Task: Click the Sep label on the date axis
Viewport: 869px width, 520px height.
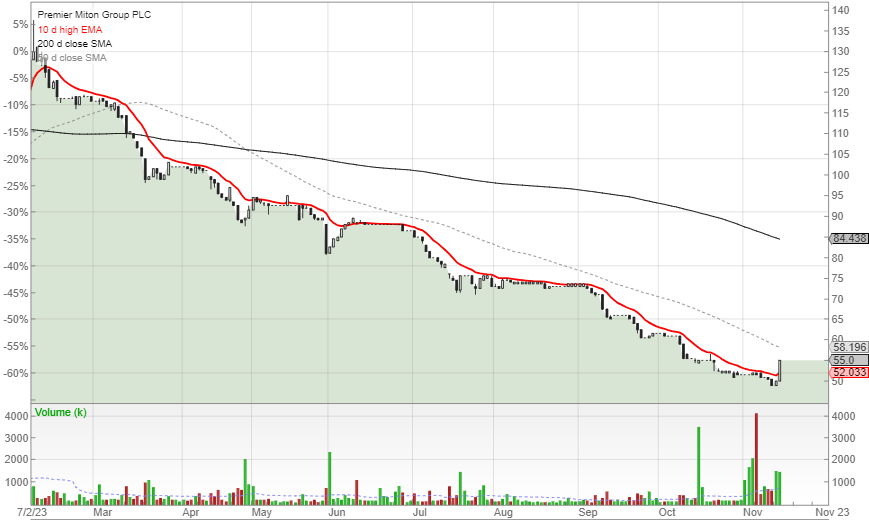Action: click(x=588, y=512)
